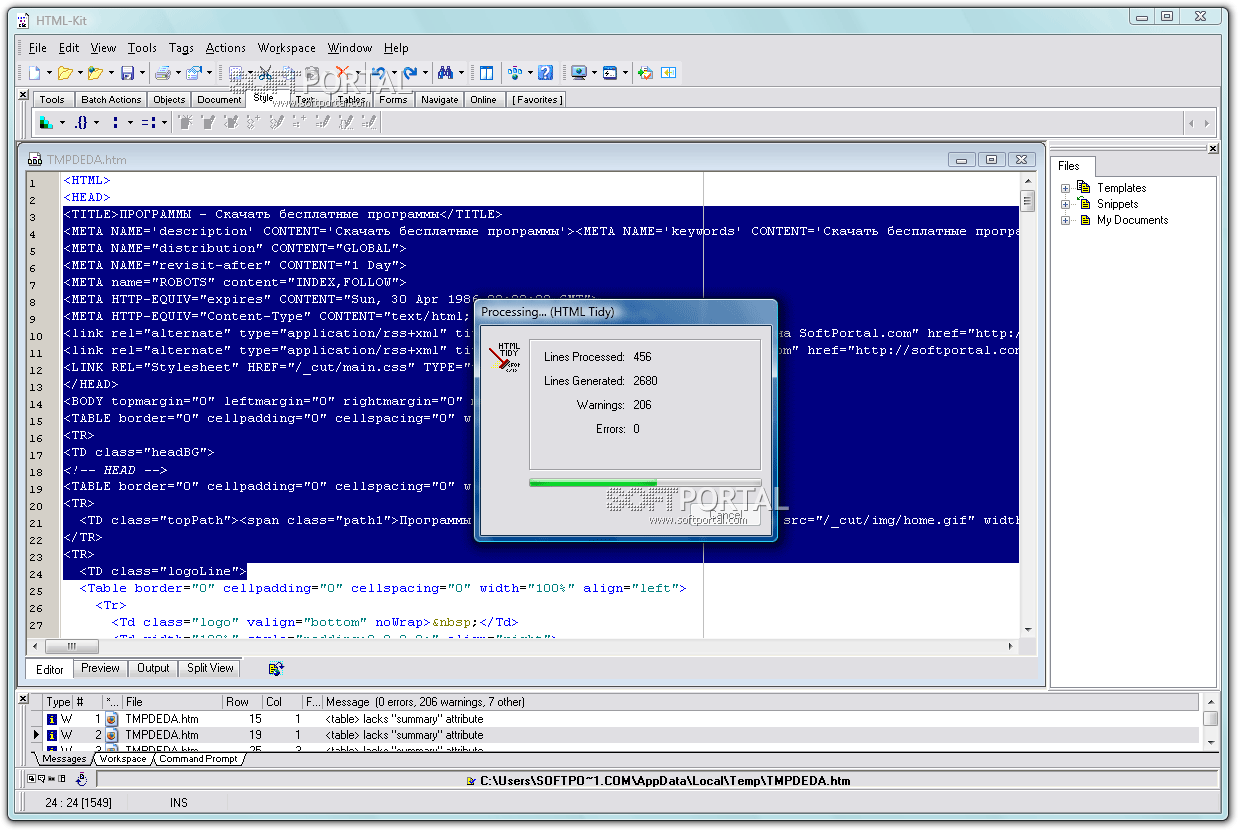This screenshot has width=1240, height=832.
Task: Open the [ Favorites ] toolbar tab
Action: tap(537, 99)
